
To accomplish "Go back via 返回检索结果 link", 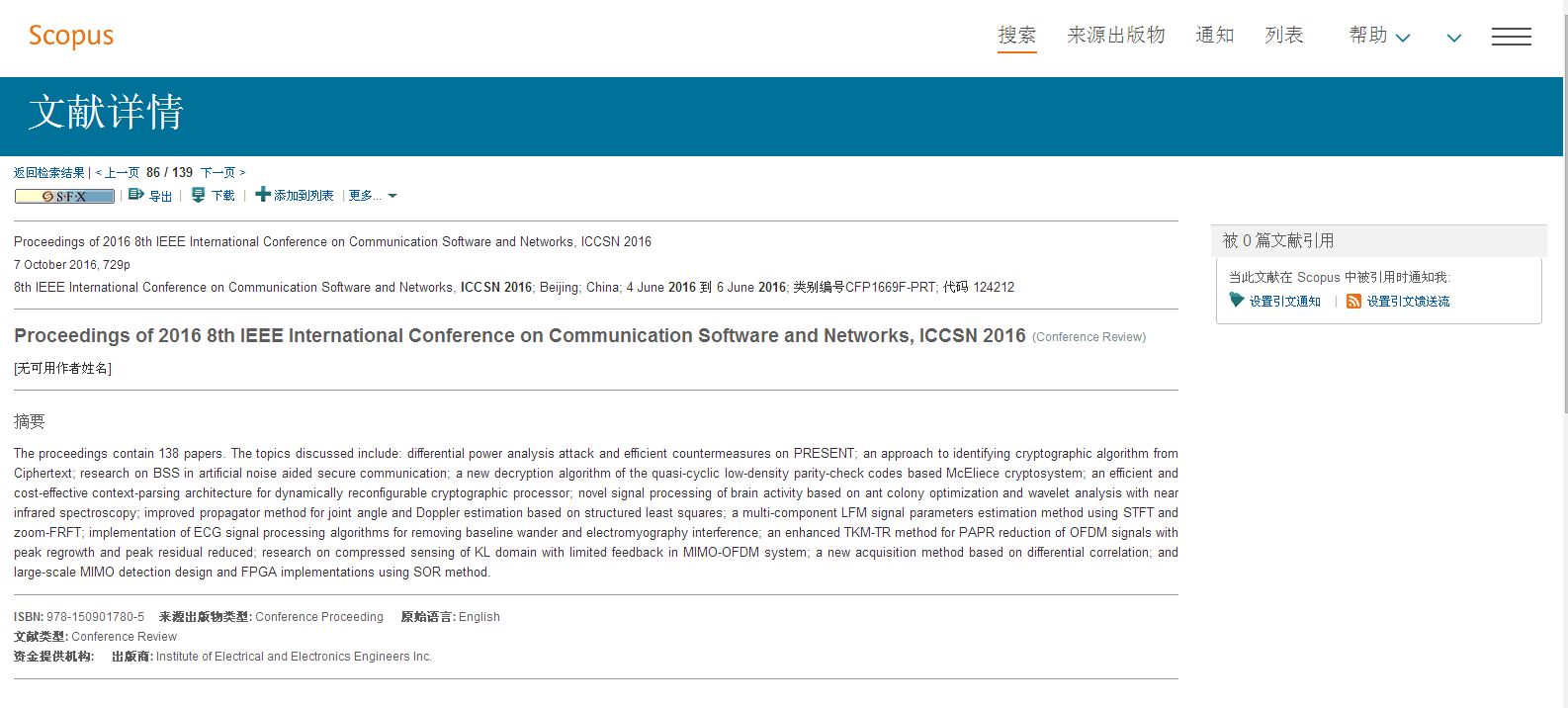I will point(49,172).
